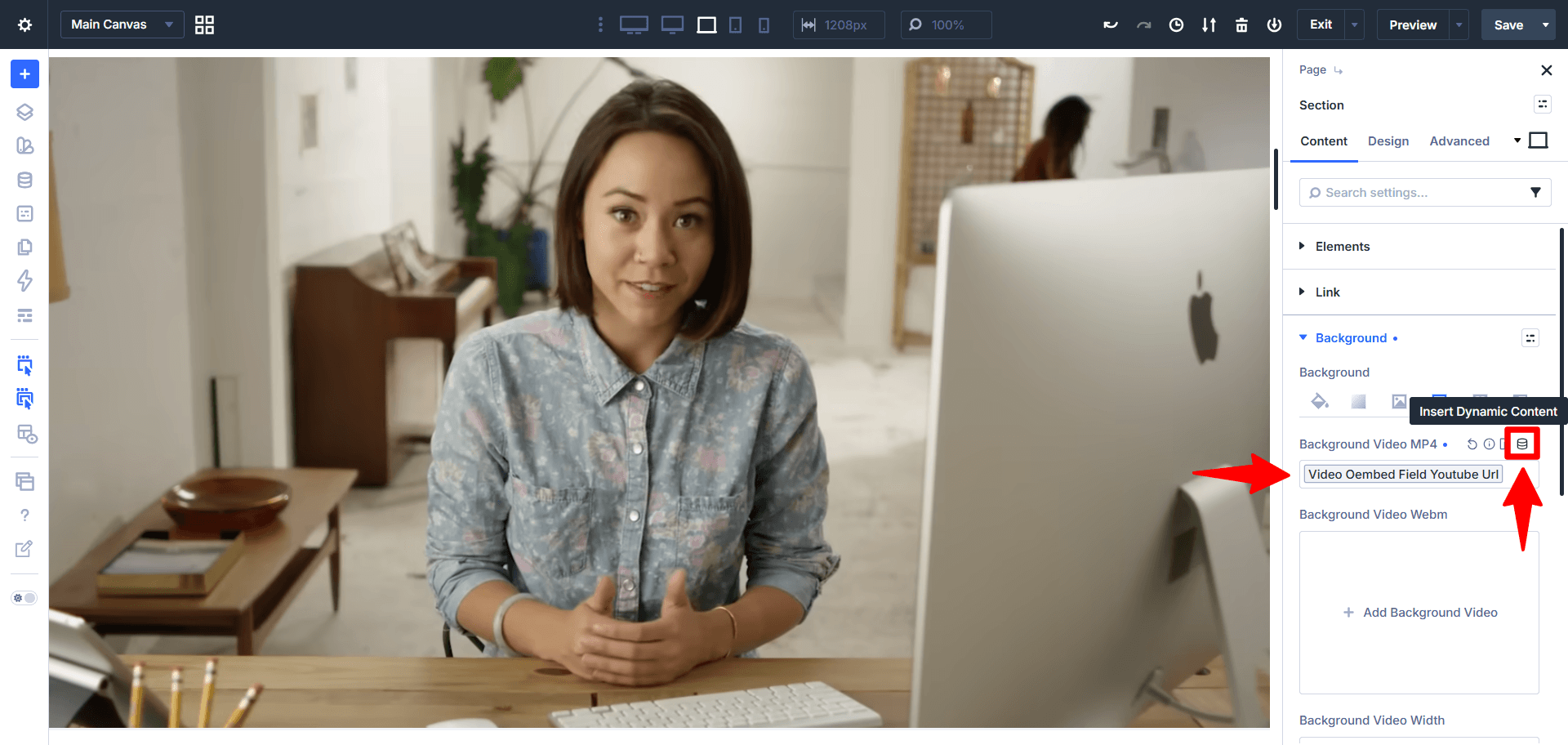Click the Section preset options icon

pos(1542,104)
